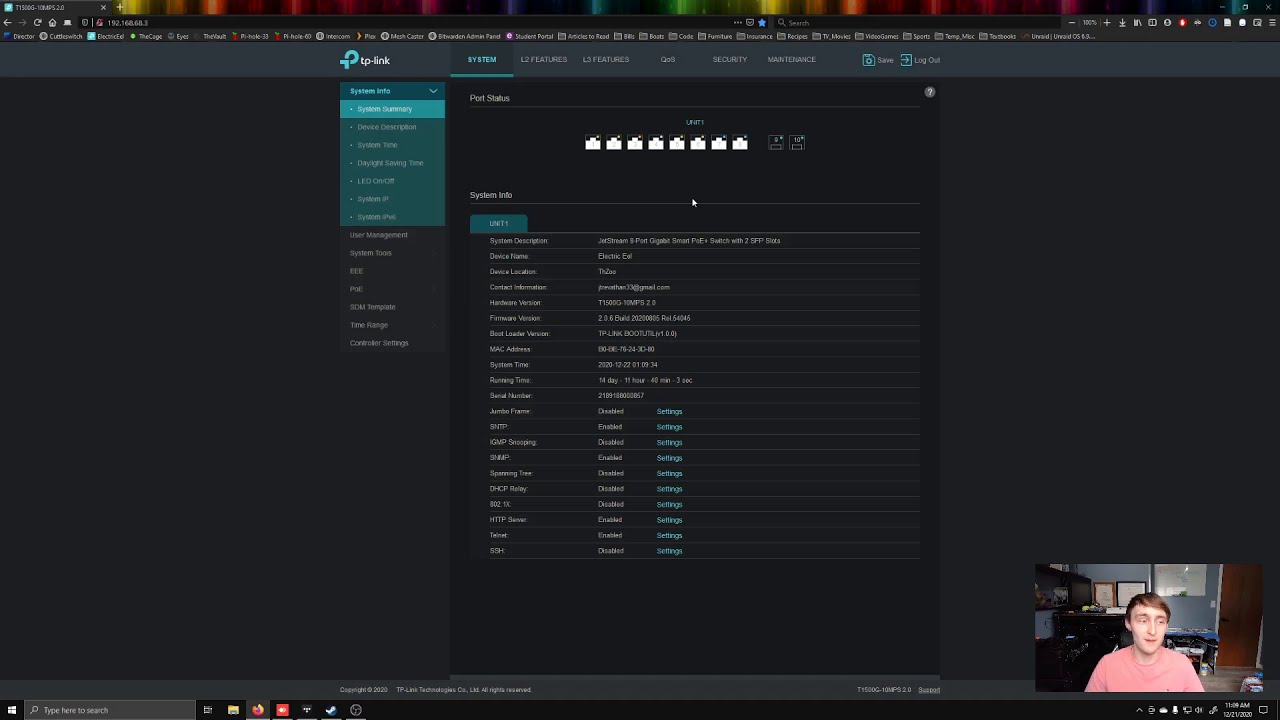Select port 4 in Port Status
The width and height of the screenshot is (1280, 720).
tap(656, 144)
